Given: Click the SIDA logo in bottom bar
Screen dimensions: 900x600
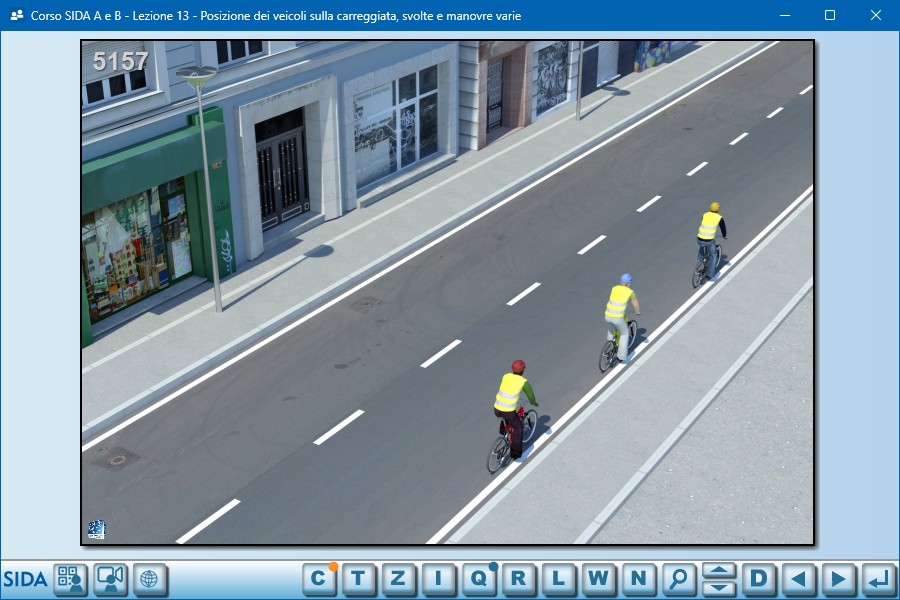Looking at the screenshot, I should click(25, 579).
